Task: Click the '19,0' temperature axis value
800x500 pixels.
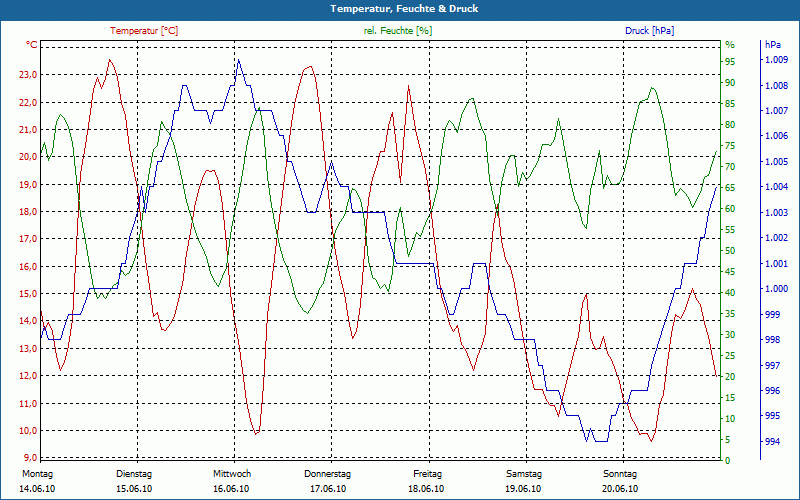Action: coord(28,185)
